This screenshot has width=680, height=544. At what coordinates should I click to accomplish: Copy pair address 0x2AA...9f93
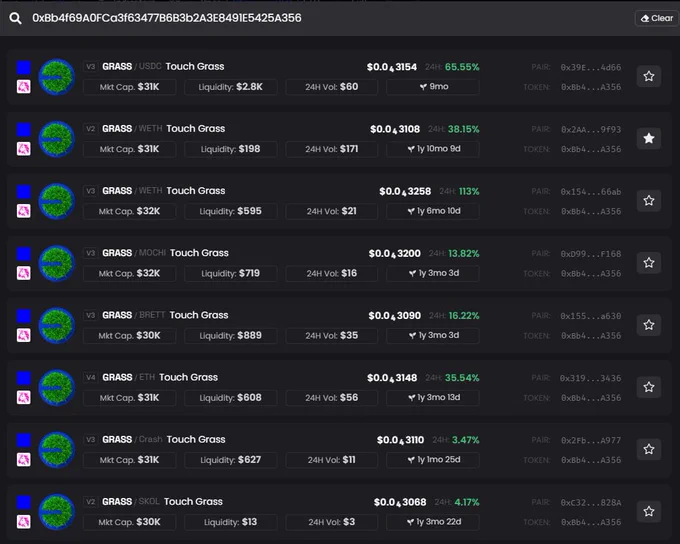click(x=591, y=129)
